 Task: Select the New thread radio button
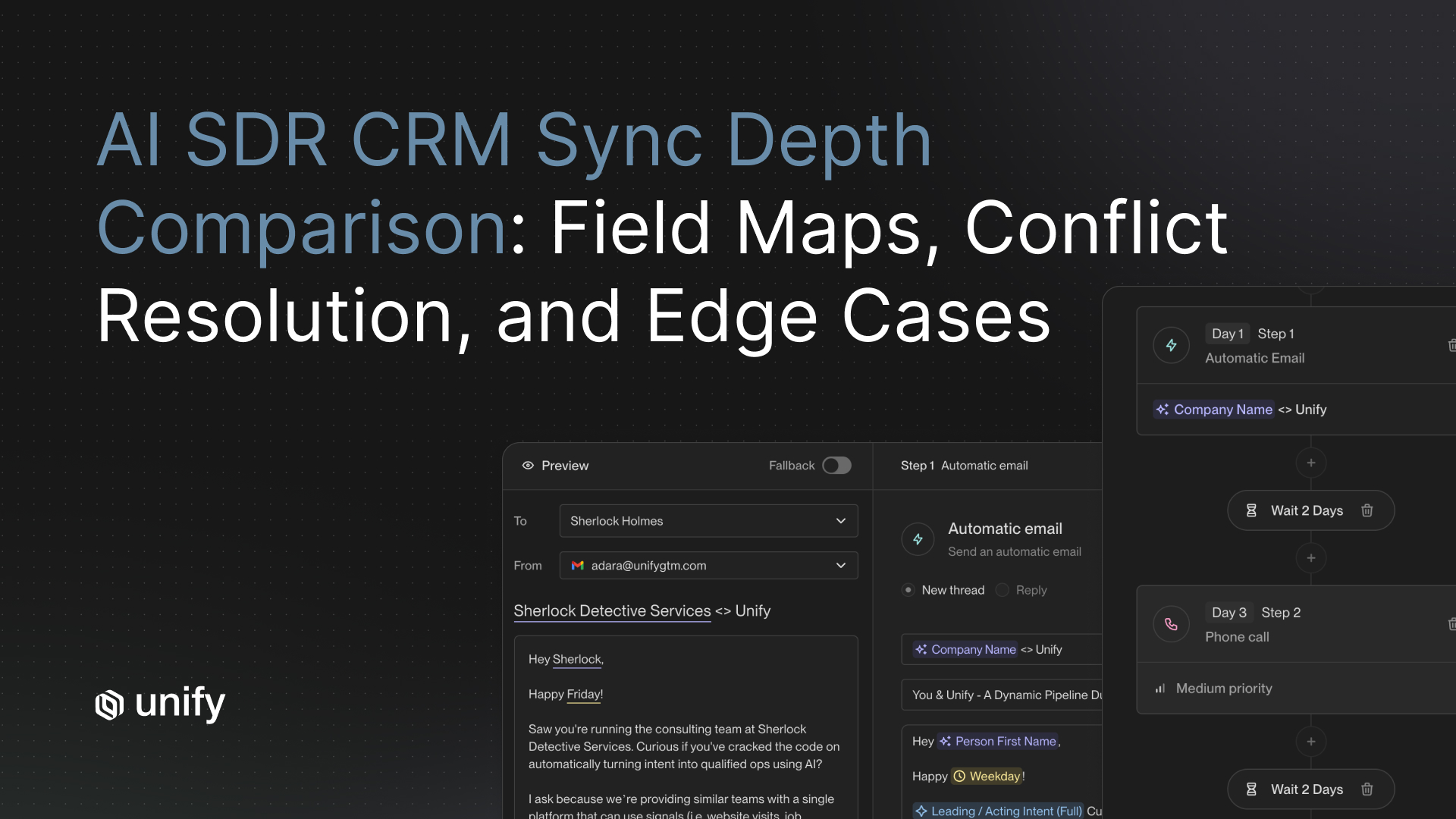tap(908, 589)
